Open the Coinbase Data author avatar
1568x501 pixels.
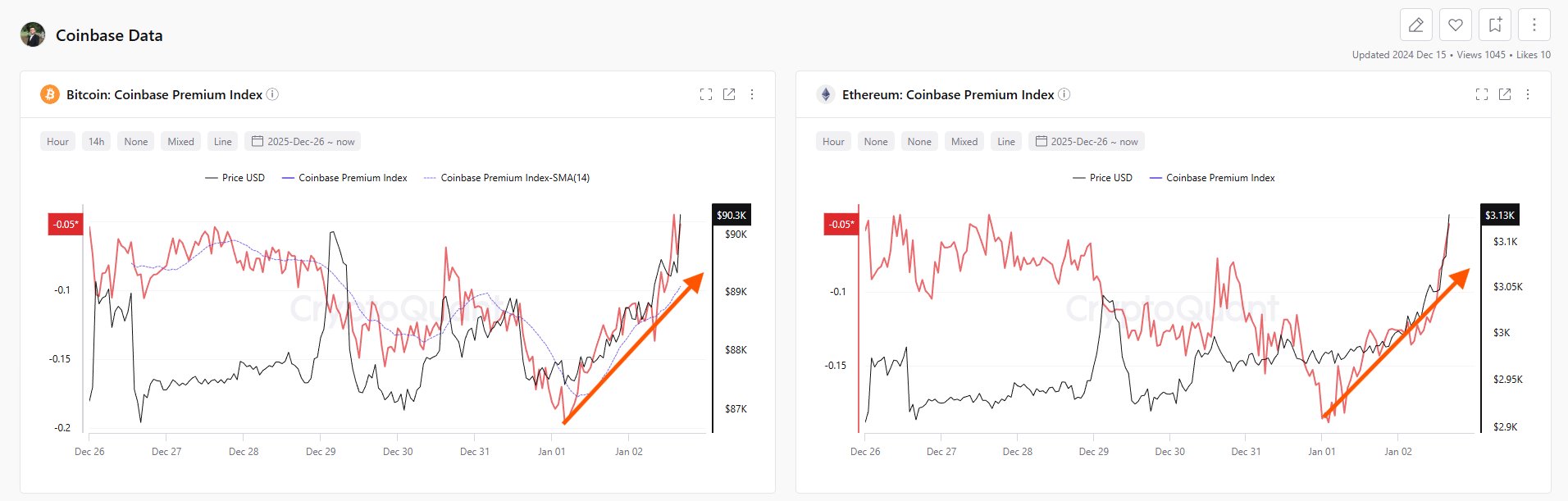[33, 35]
